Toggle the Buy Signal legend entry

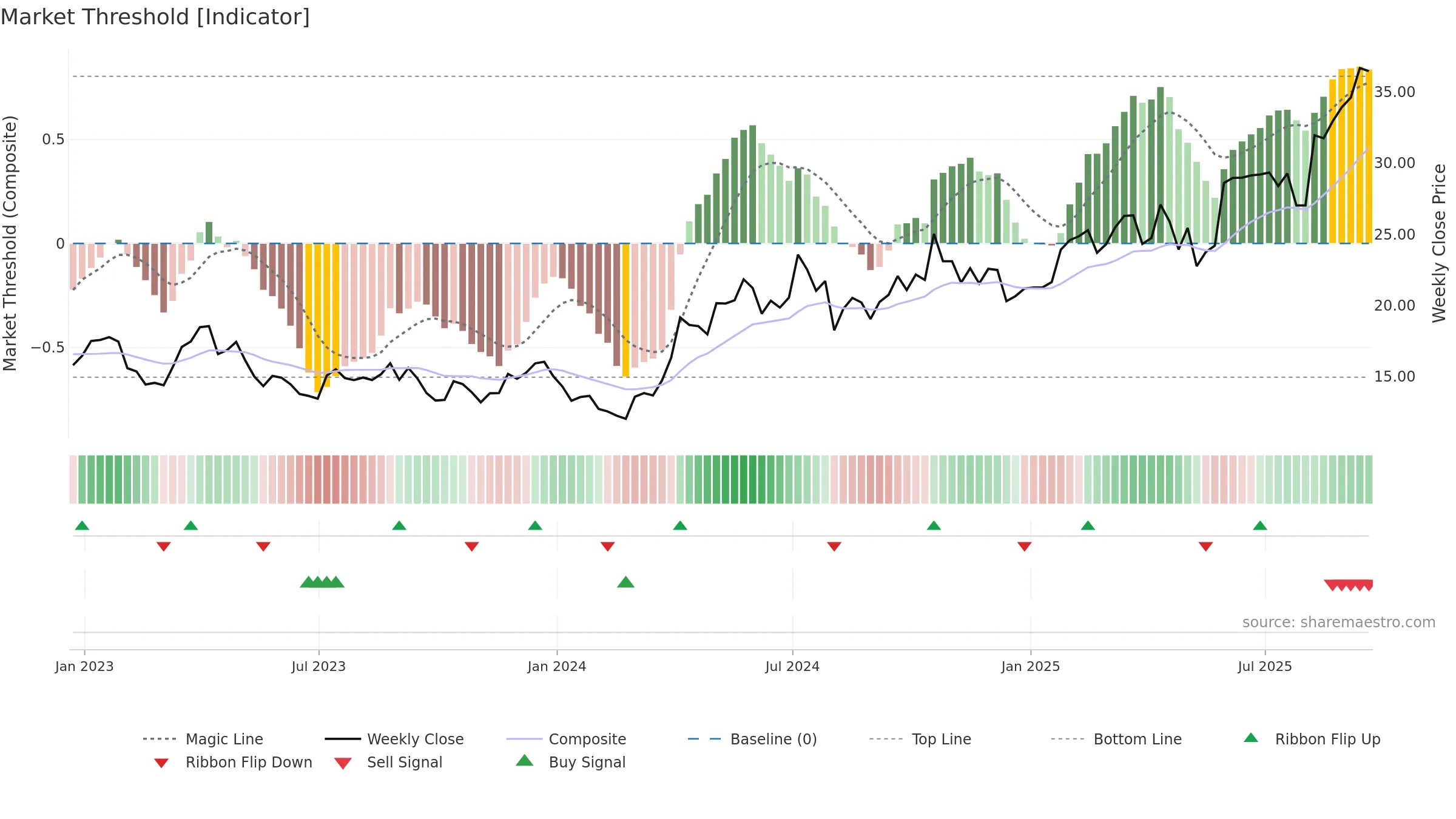pos(570,762)
